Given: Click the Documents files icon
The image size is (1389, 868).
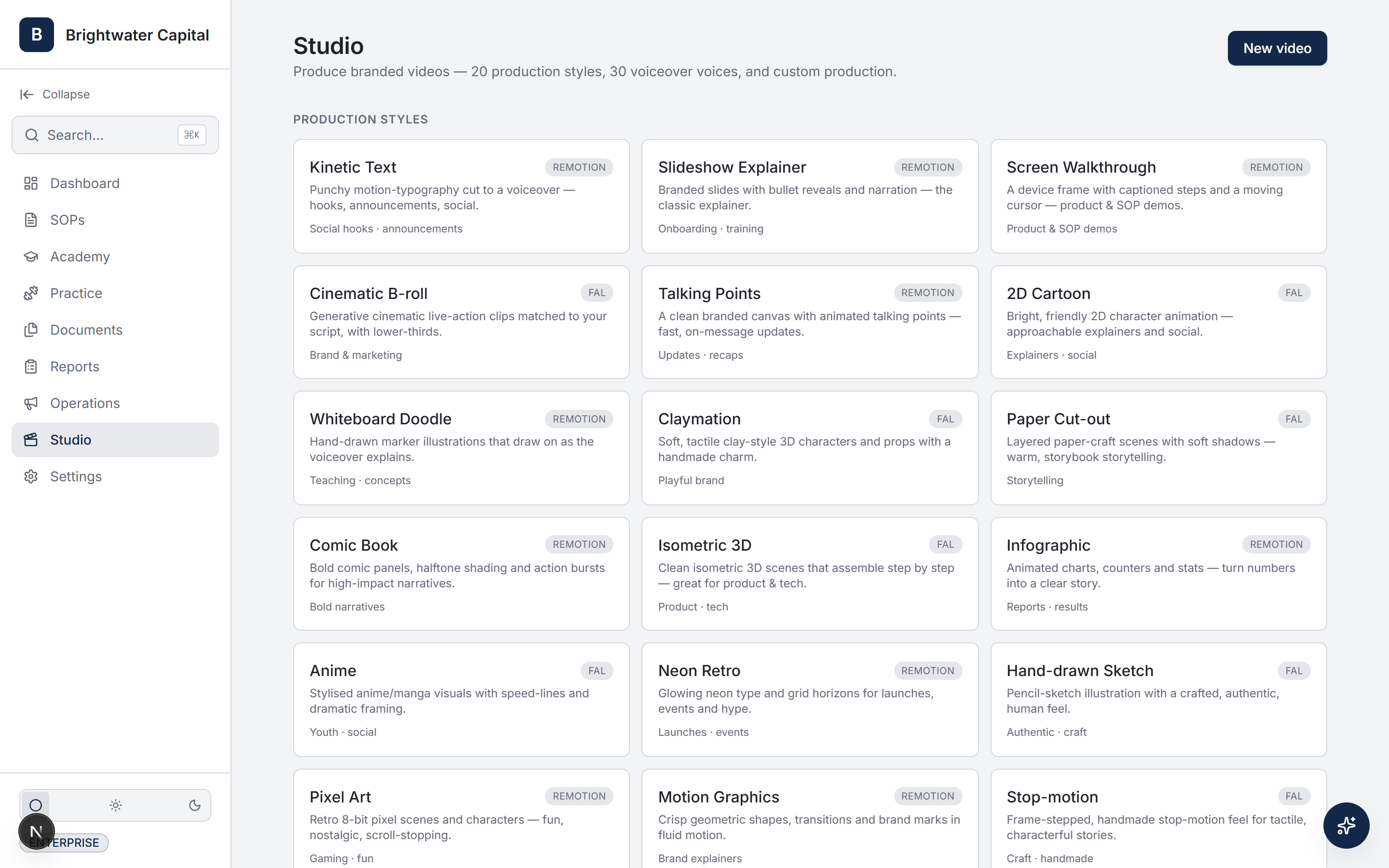Looking at the screenshot, I should [x=31, y=330].
